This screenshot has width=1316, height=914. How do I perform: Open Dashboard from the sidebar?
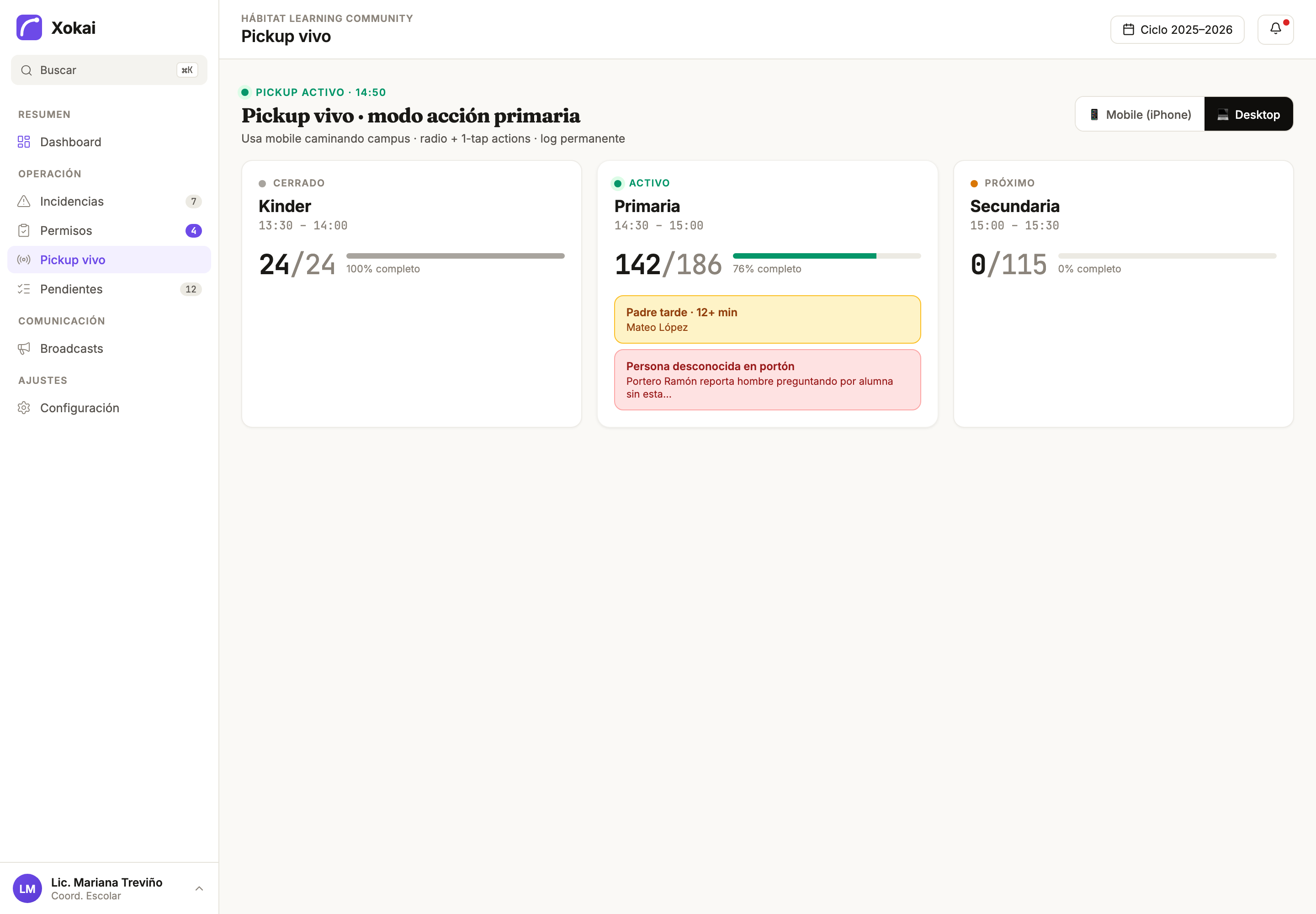(109, 142)
